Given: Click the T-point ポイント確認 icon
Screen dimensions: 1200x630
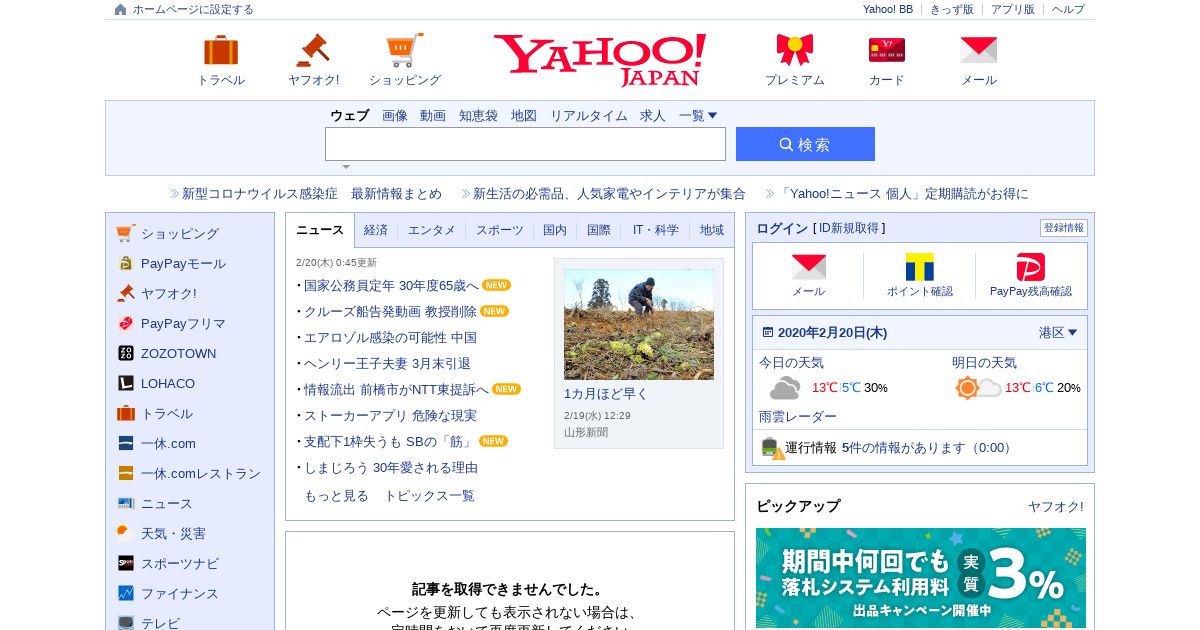Looking at the screenshot, I should 920,267.
